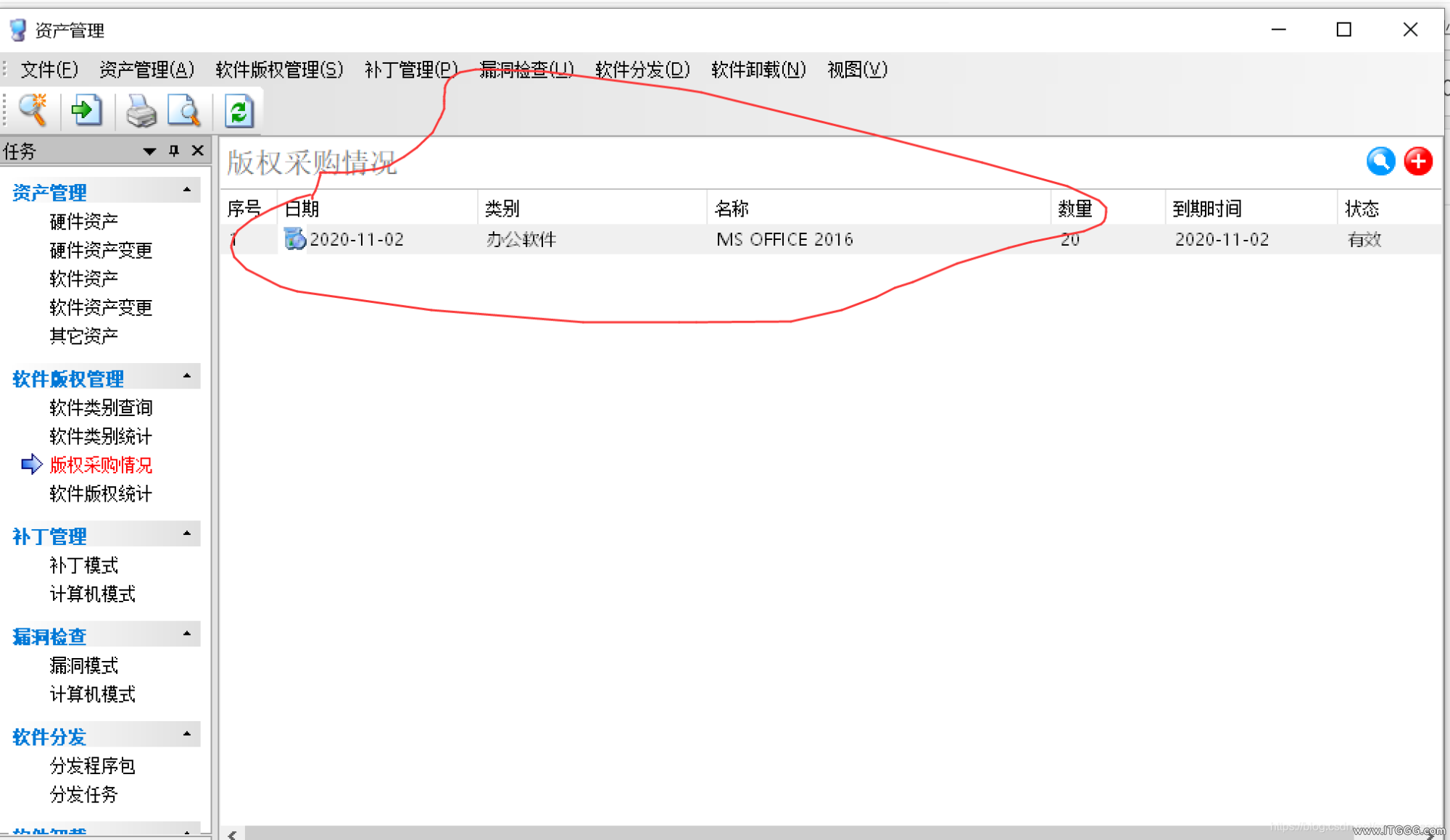Collapse the 补丁管理 section
1450x840 pixels.
coord(187,533)
